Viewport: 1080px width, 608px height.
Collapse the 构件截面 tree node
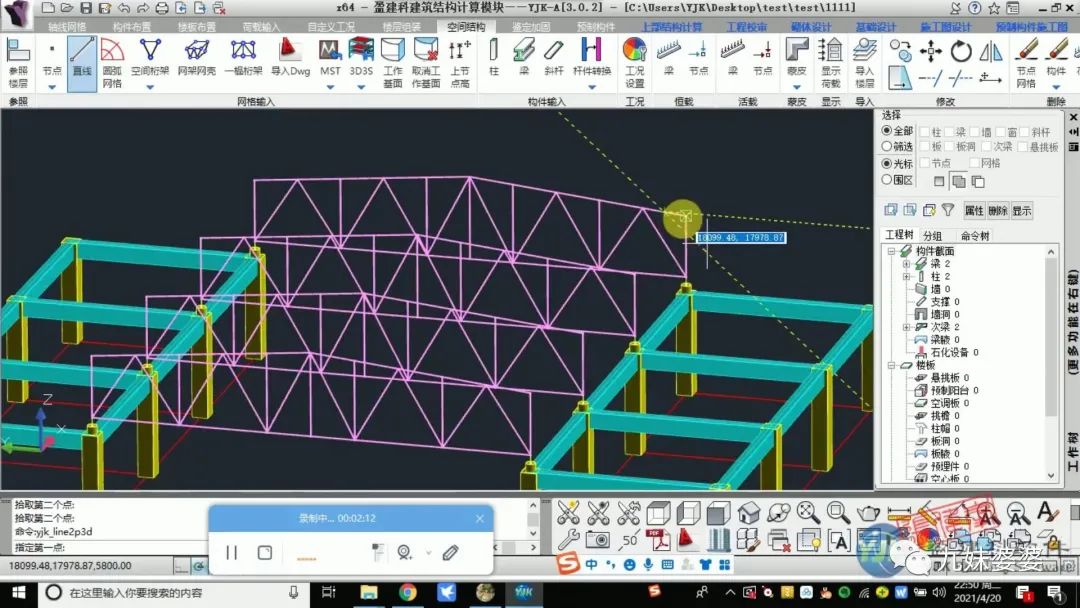click(891, 251)
